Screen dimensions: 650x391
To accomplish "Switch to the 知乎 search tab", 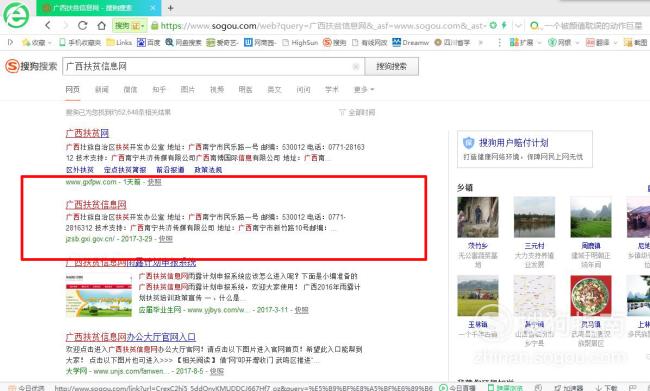I will tap(159, 90).
